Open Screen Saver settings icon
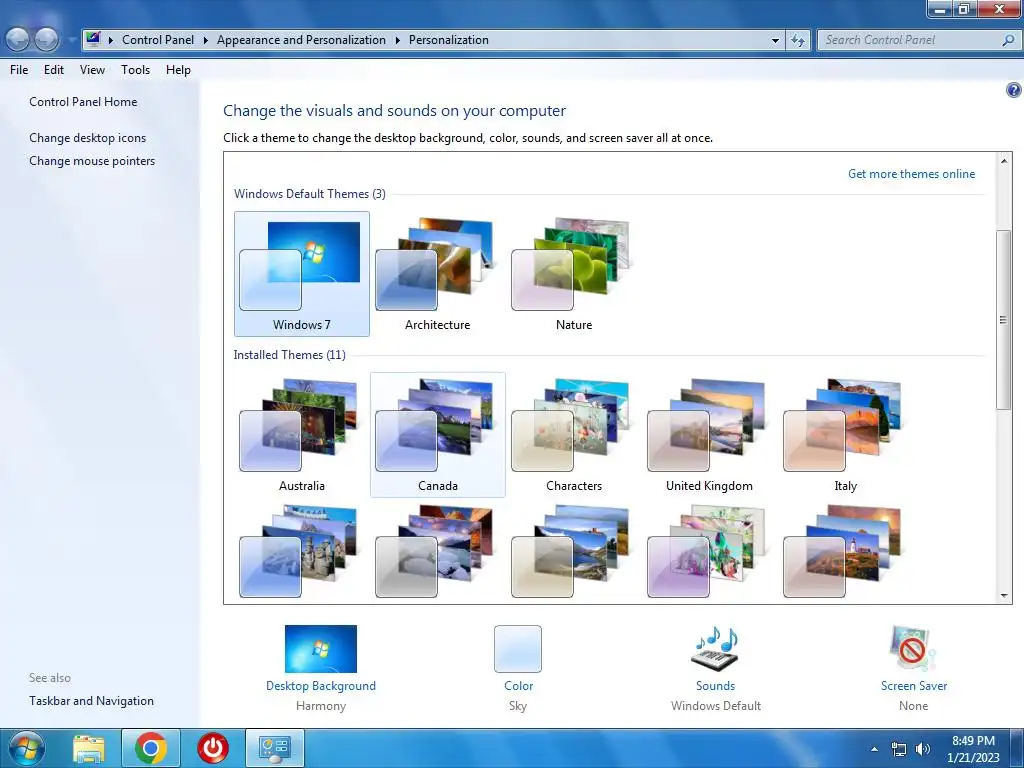The image size is (1024, 768). 913,648
